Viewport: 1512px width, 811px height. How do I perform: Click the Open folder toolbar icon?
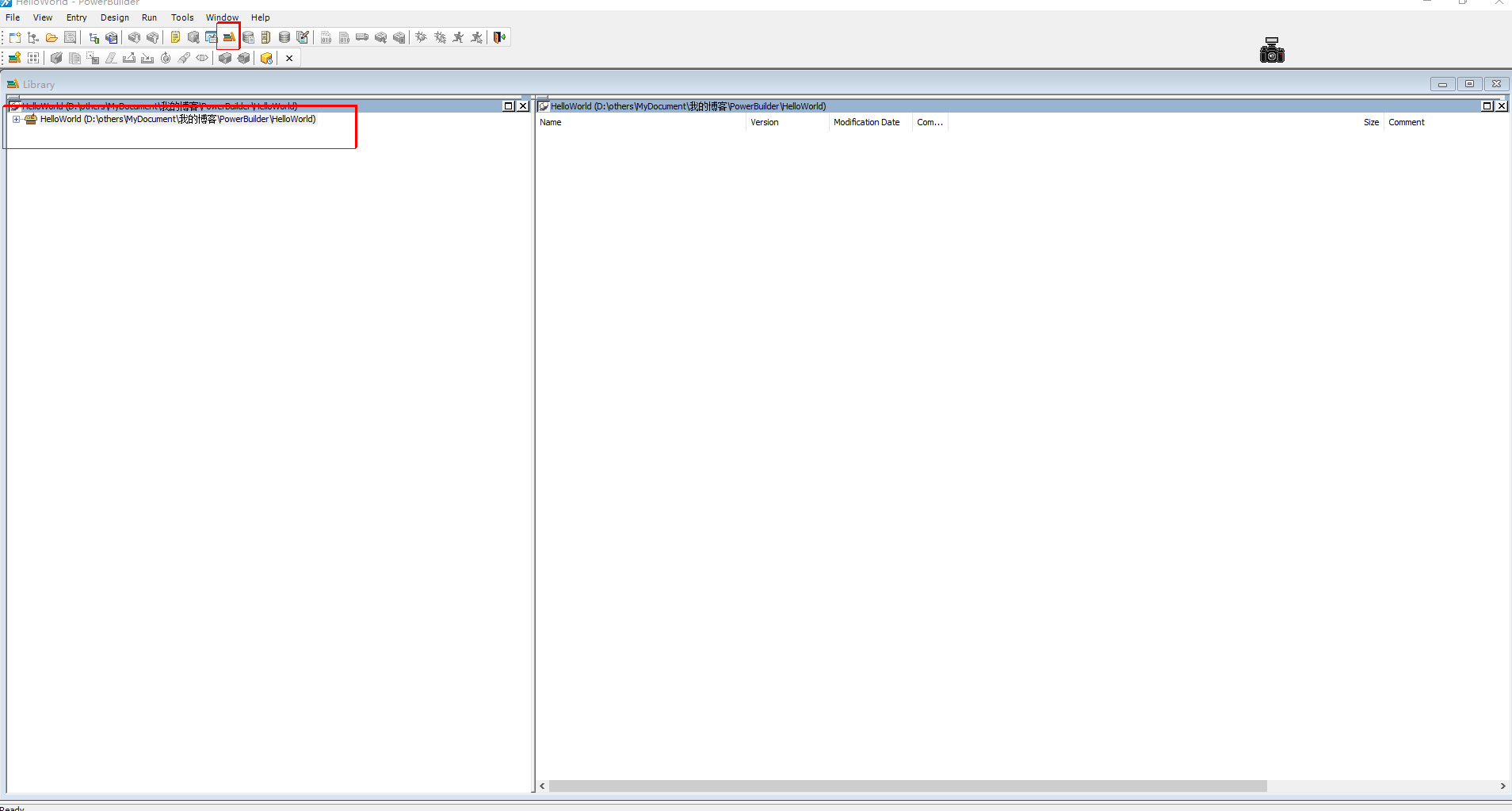point(52,37)
